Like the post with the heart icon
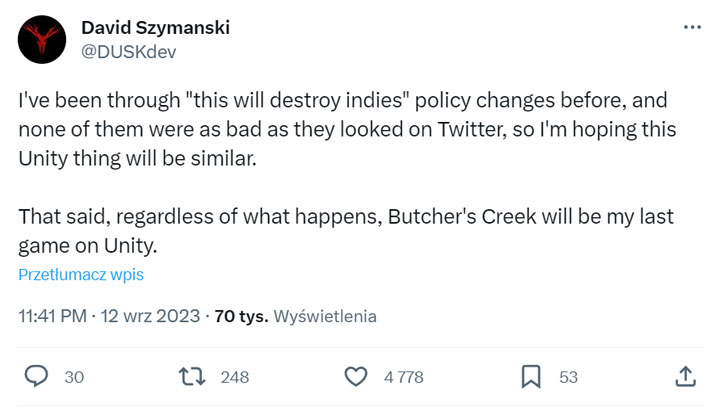Viewport: 720px width, 411px height. click(x=355, y=376)
